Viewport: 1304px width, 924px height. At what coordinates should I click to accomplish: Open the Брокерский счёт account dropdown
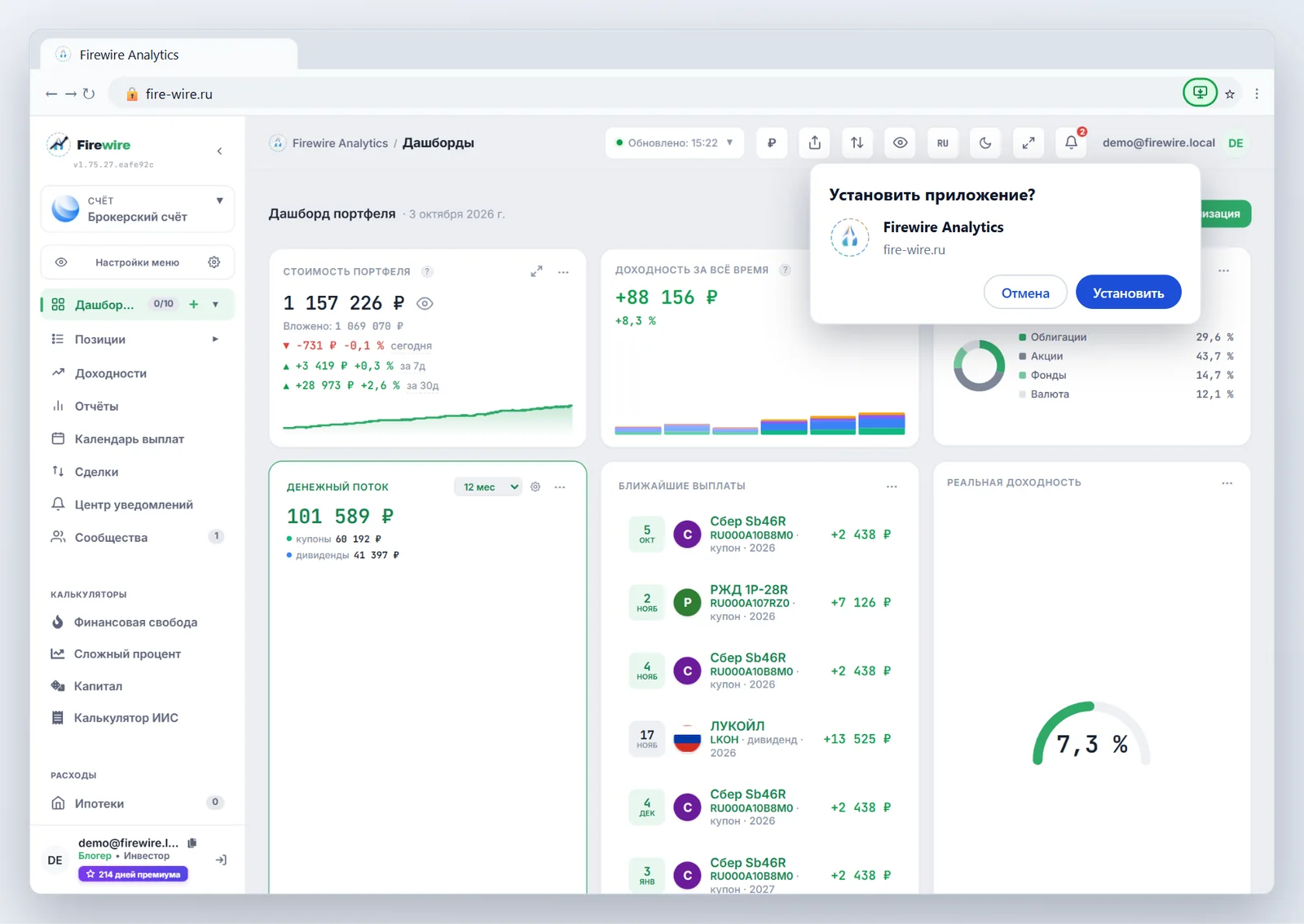(138, 209)
